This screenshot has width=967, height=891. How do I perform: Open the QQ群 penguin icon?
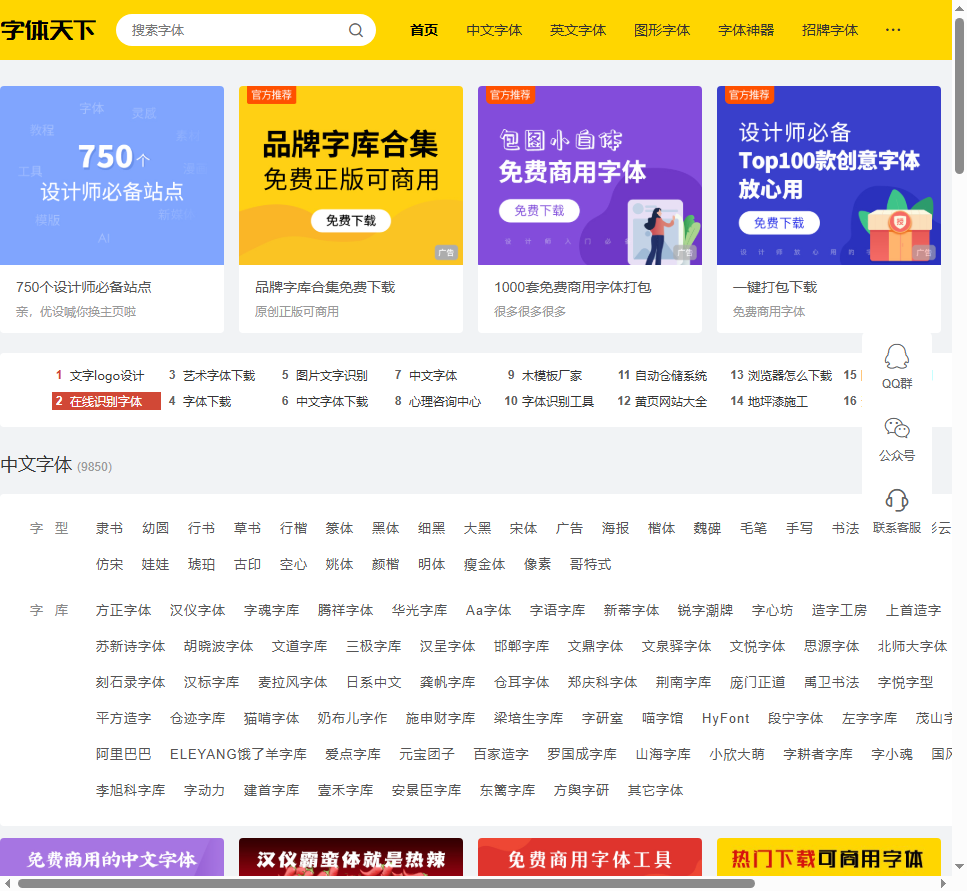pos(897,357)
